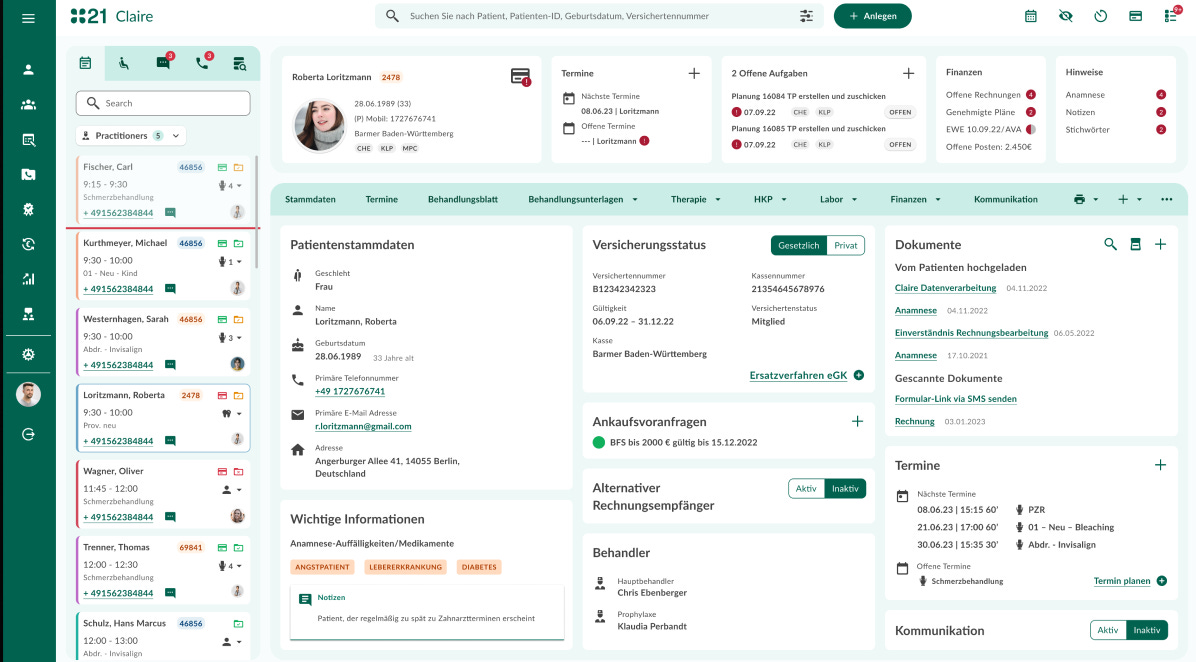The image size is (1196, 662).
Task: Set Alternativer Rechnungsempfänger to Inaktiv
Action: coord(845,489)
